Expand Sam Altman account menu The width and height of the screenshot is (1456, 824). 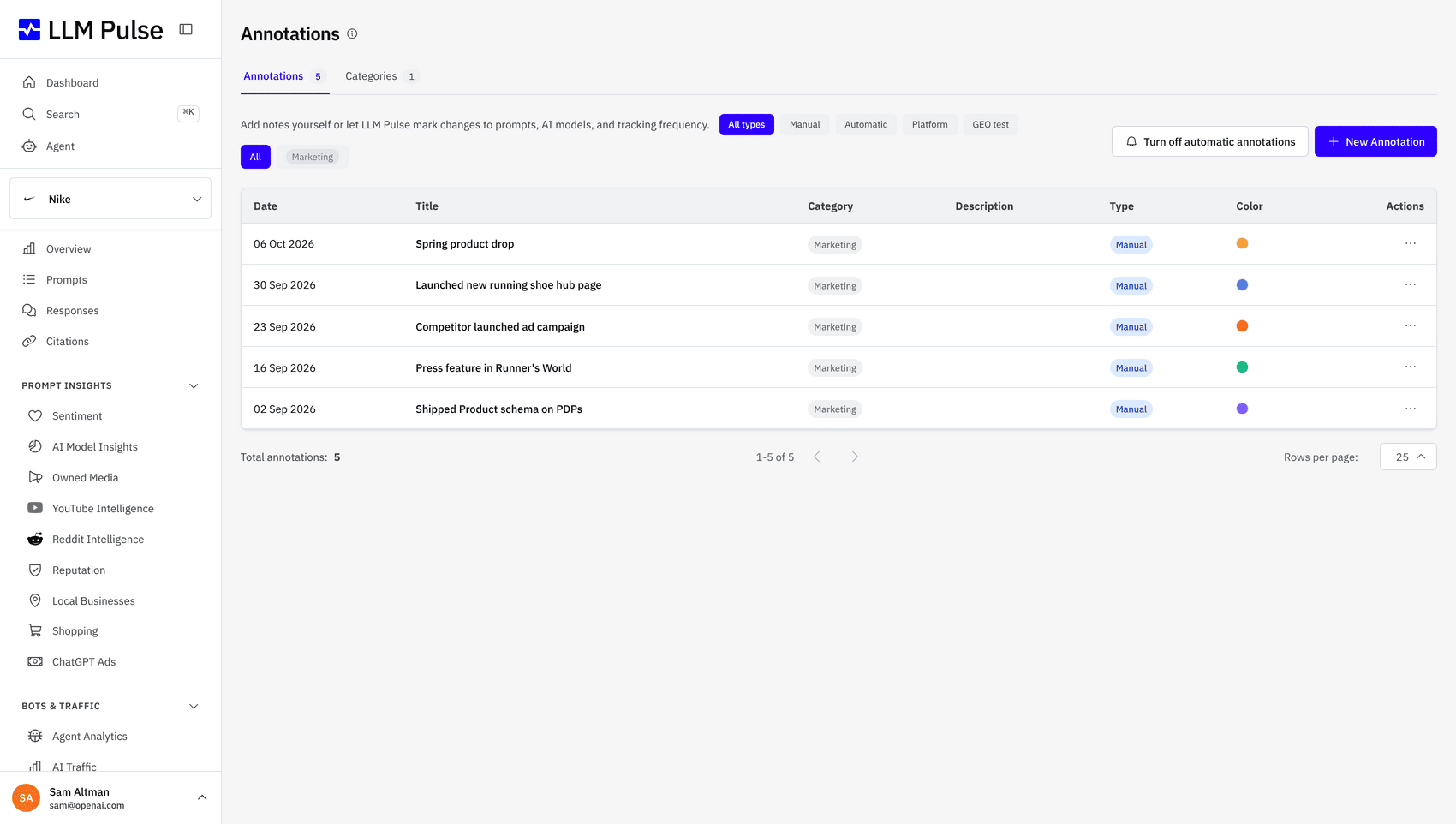point(202,797)
